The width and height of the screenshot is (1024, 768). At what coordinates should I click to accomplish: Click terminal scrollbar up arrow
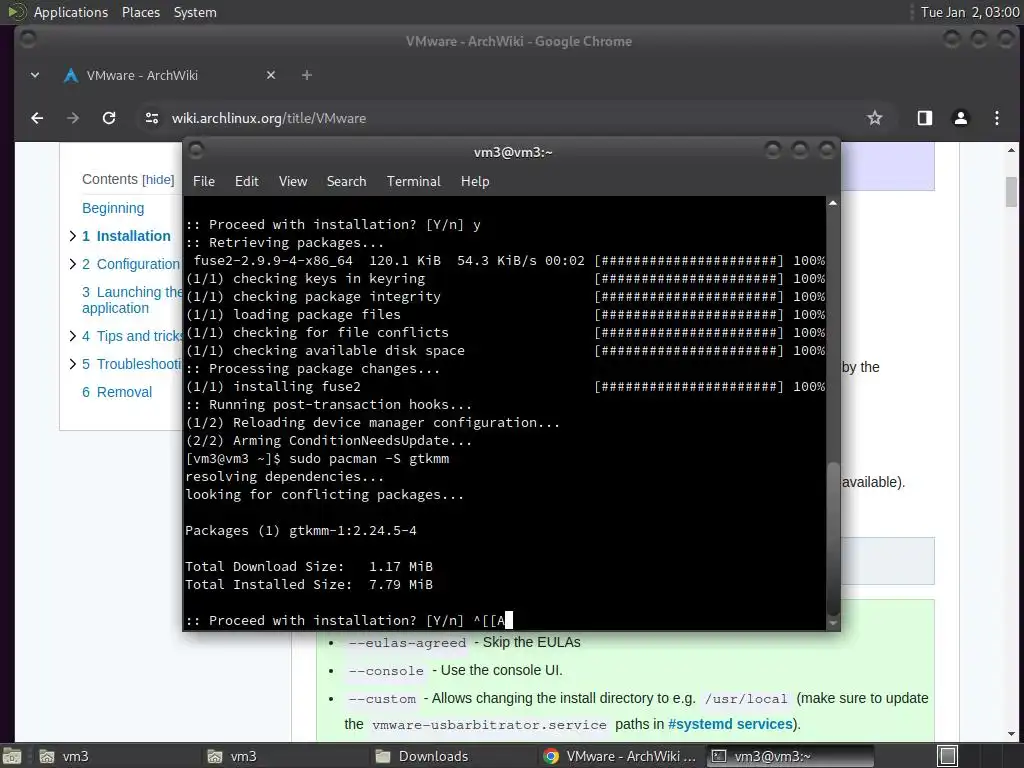click(833, 204)
